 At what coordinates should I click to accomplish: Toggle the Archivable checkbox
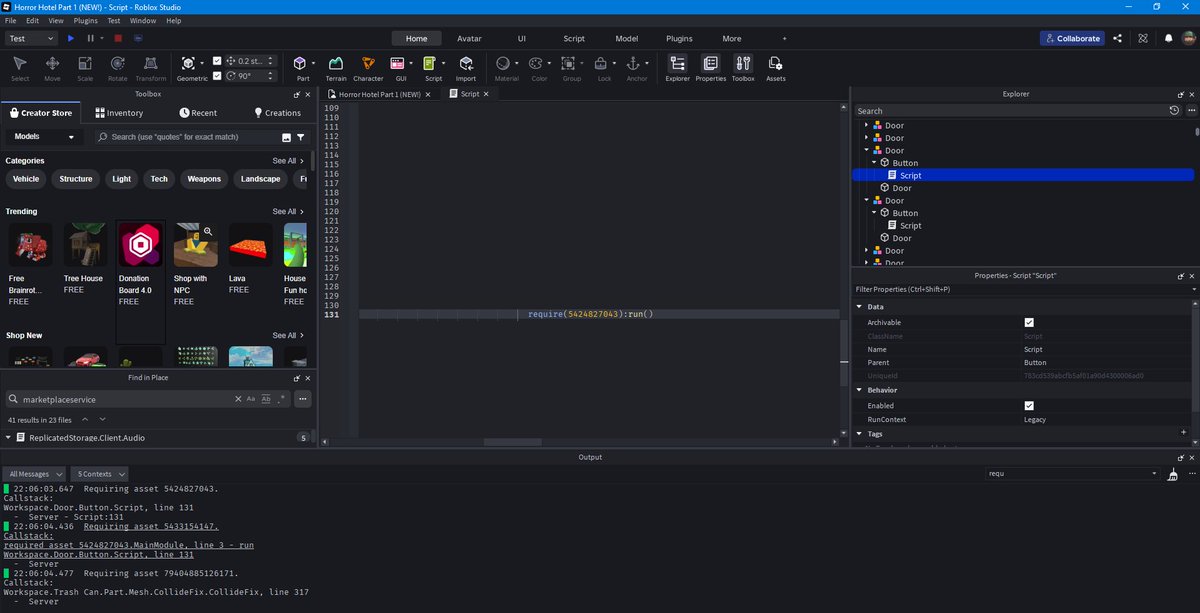tap(1029, 322)
